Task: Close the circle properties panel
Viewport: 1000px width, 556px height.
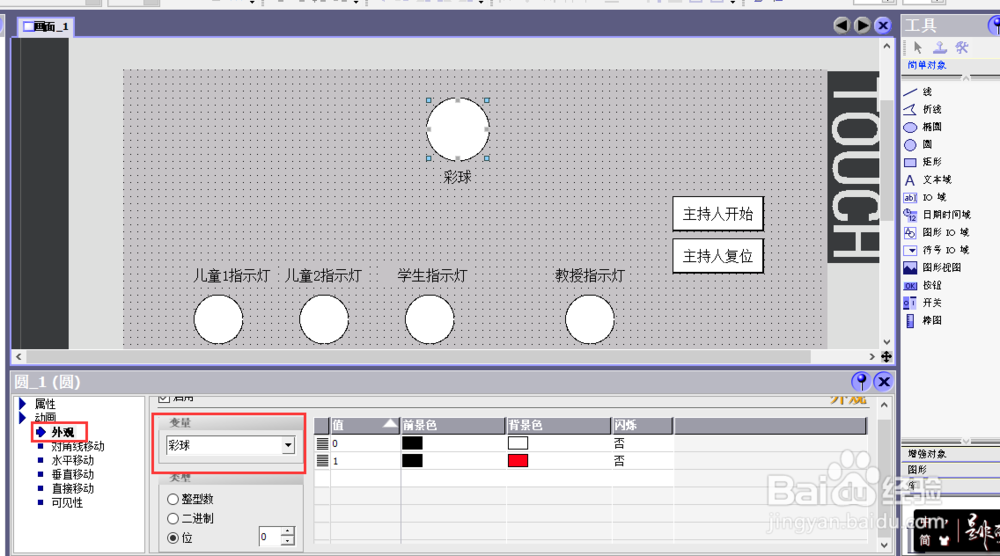Action: (x=883, y=381)
